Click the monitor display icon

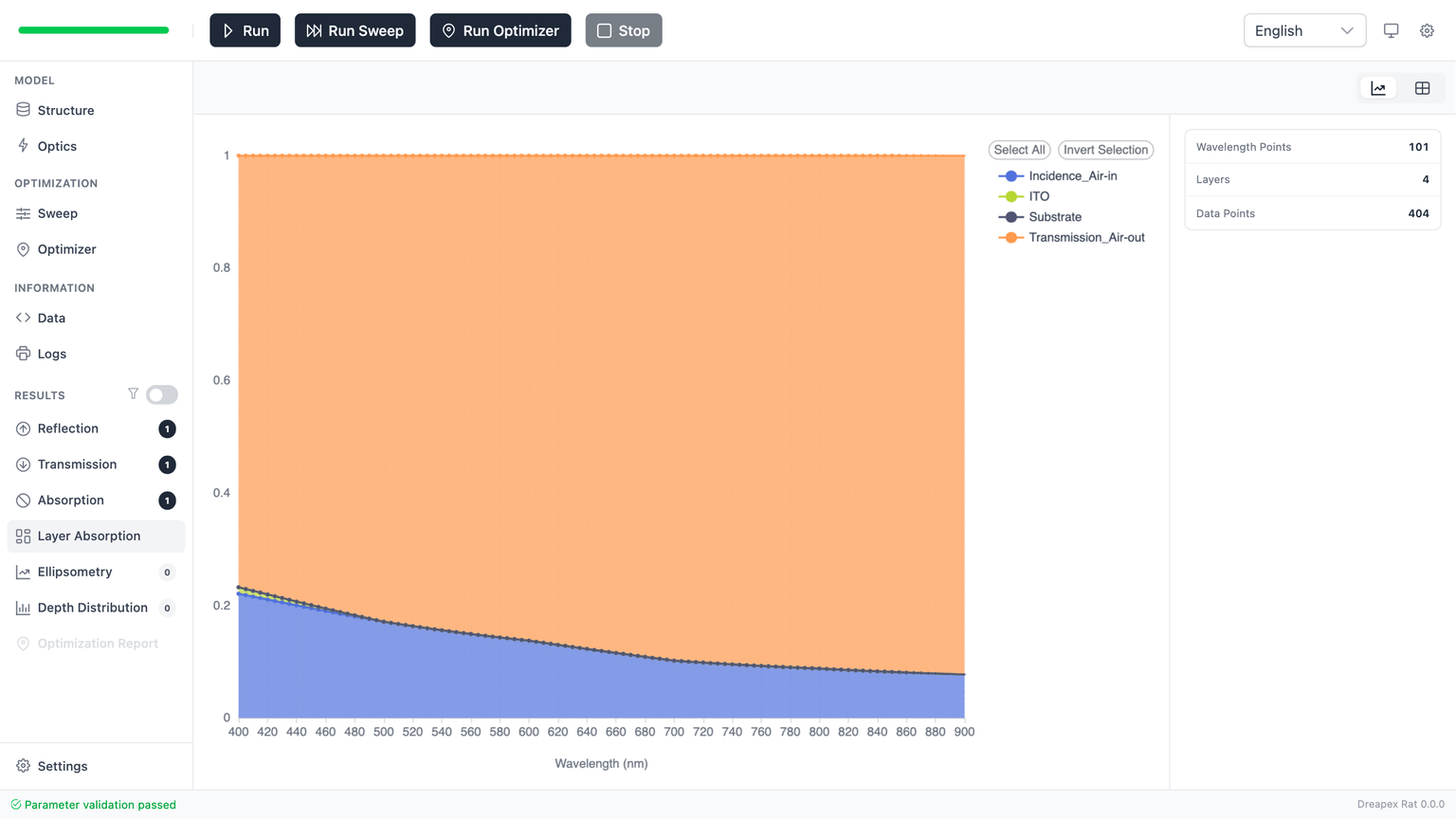tap(1391, 30)
